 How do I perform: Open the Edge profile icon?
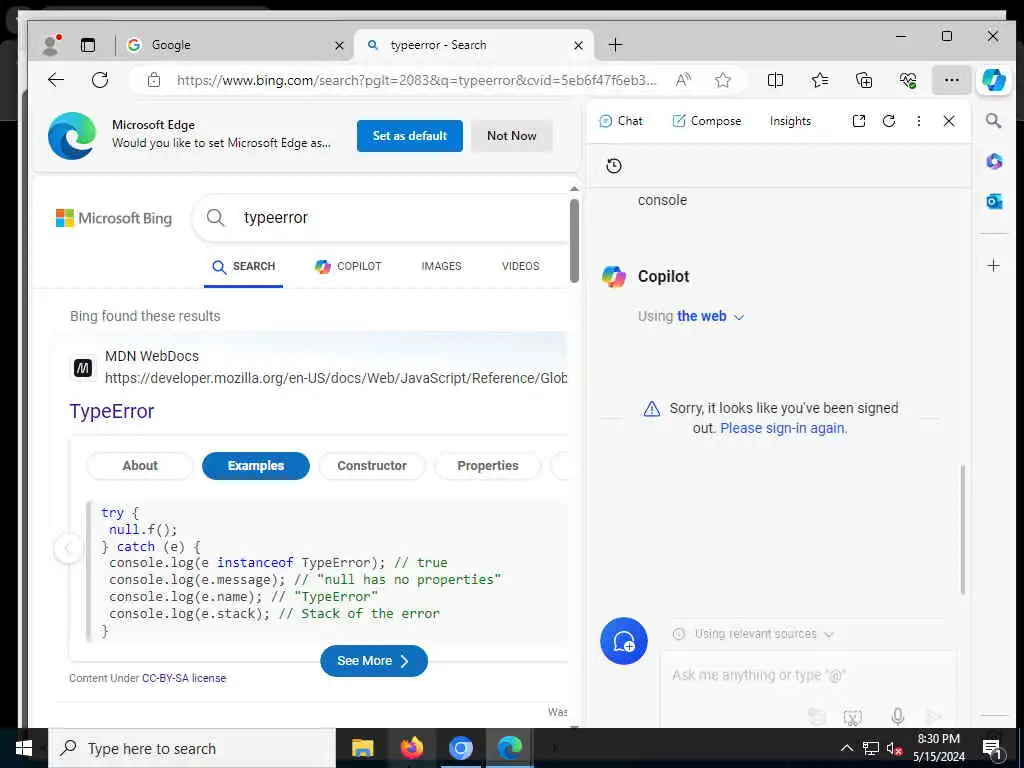(51, 44)
